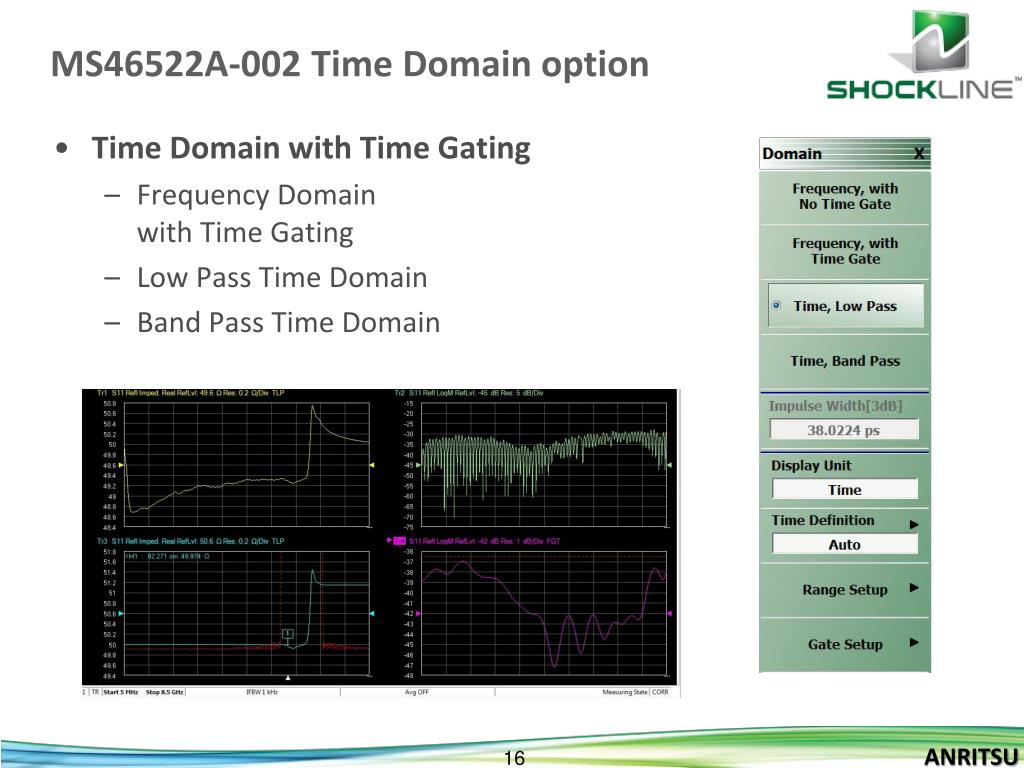Select the Time, Low Pass radio button
The width and height of the screenshot is (1024, 768).
tap(846, 306)
